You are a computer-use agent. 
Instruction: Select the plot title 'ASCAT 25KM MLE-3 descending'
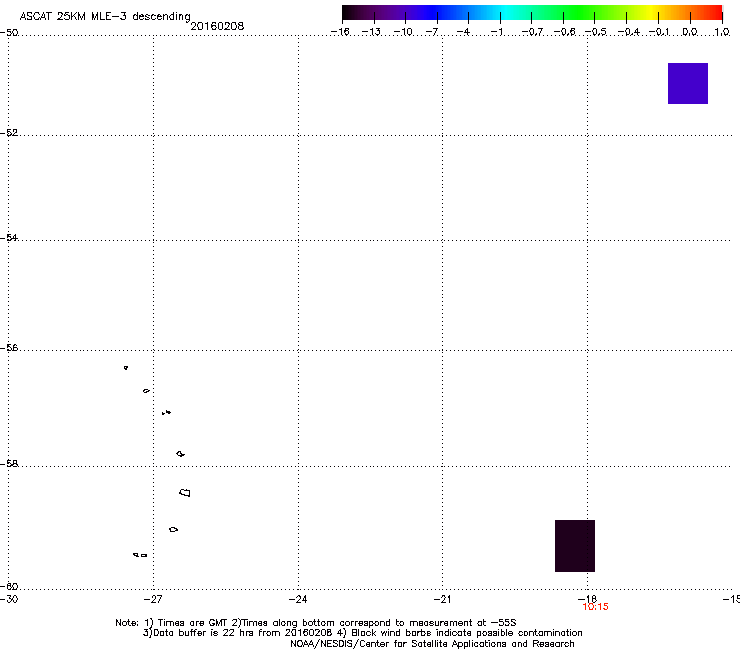coord(105,16)
